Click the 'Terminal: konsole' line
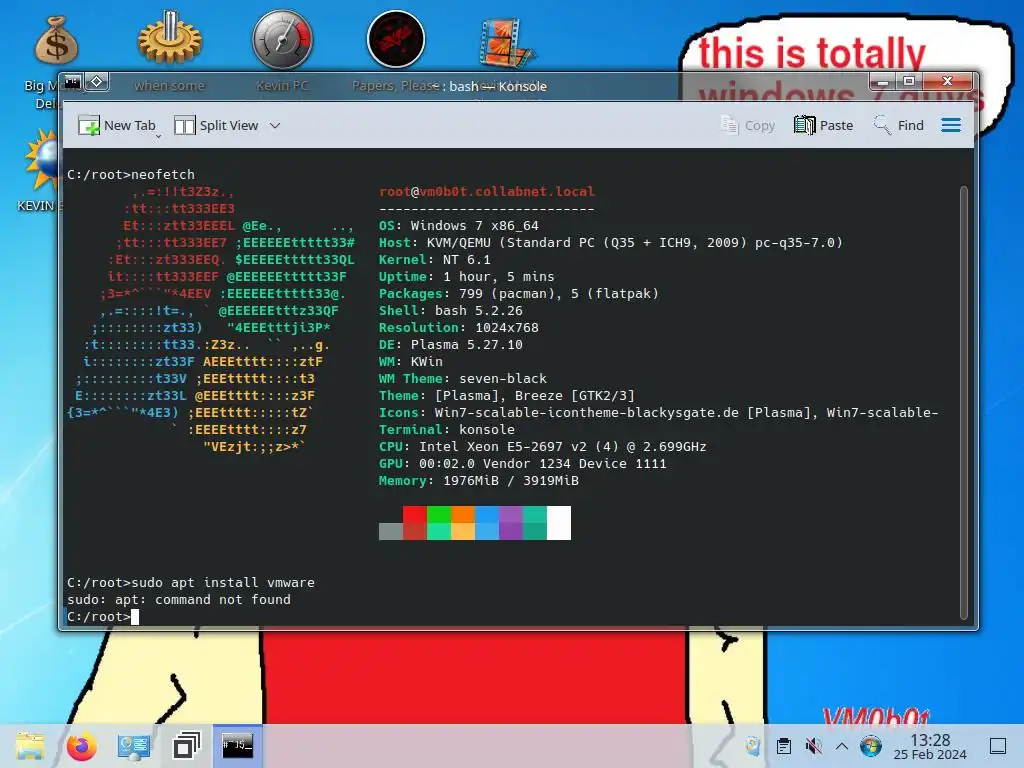 [x=447, y=429]
